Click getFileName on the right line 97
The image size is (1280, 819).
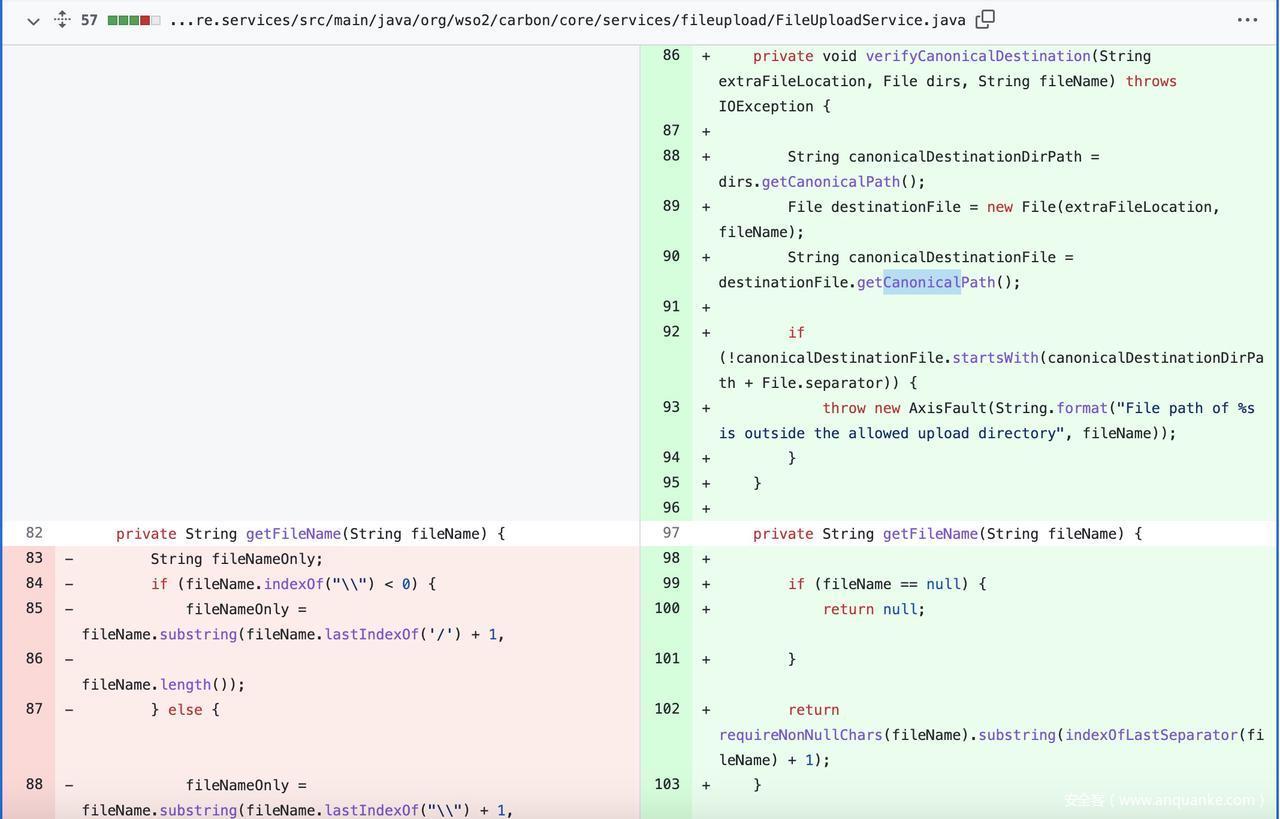tap(930, 534)
